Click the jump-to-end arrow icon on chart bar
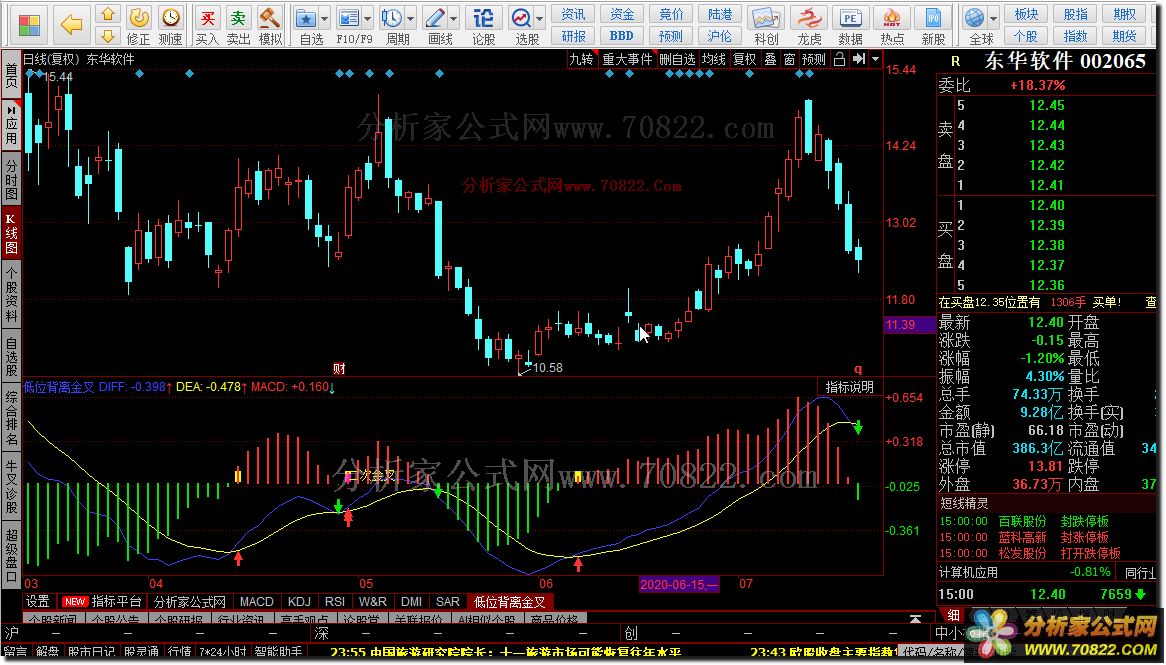This screenshot has width=1166, height=665. pyautogui.click(x=859, y=59)
